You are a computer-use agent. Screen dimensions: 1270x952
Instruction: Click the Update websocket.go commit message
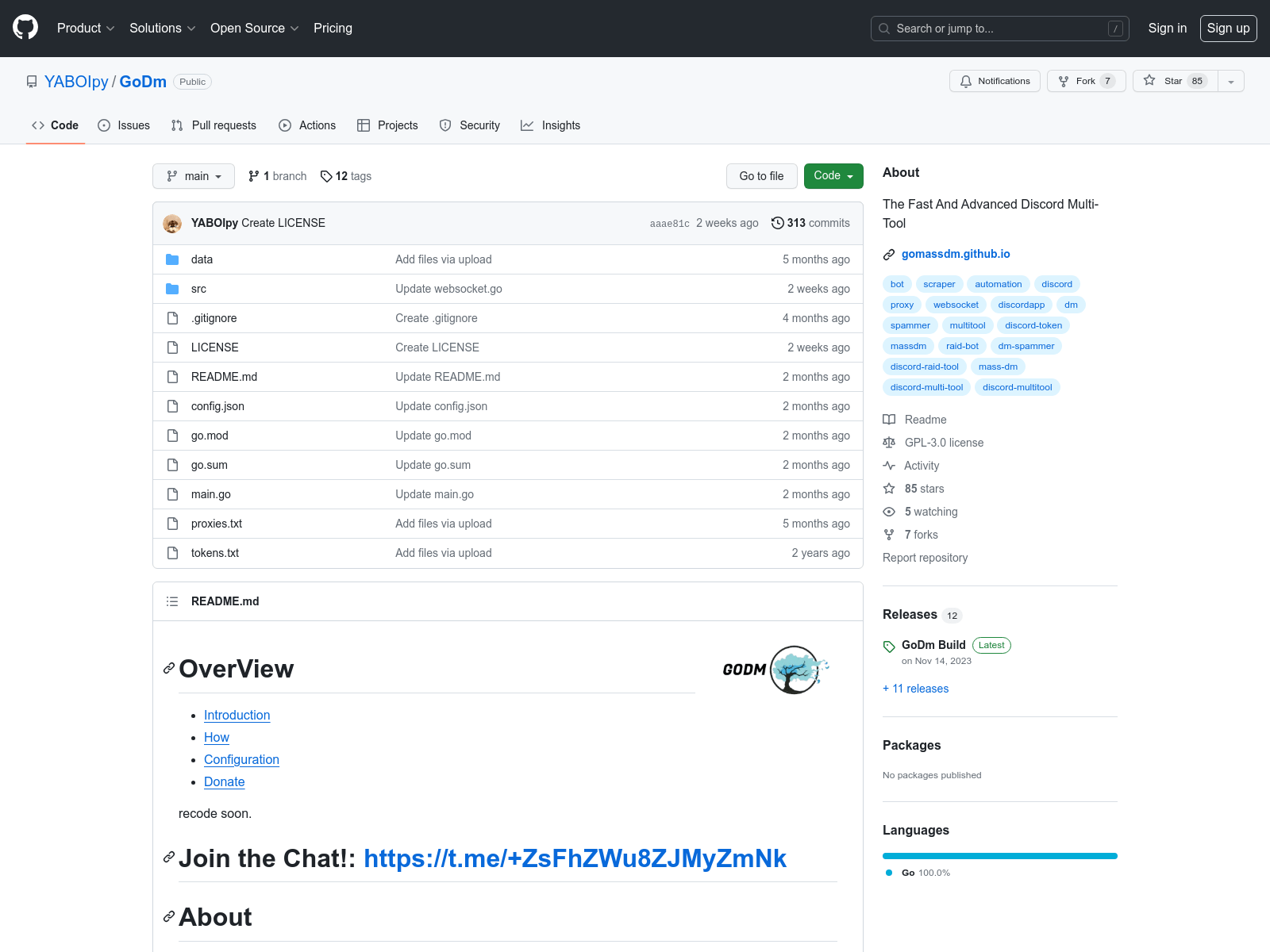[448, 289]
